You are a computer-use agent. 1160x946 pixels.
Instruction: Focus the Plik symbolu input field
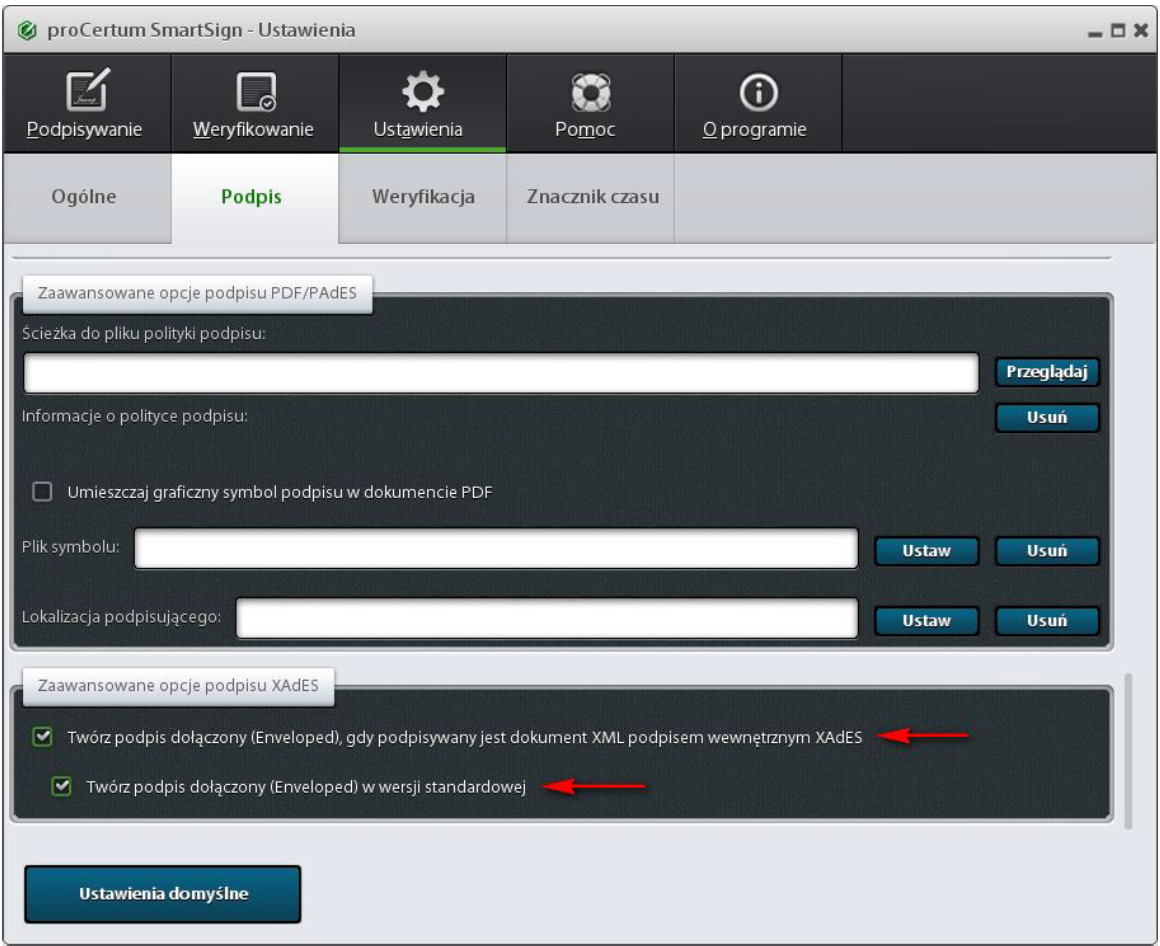pos(496,548)
